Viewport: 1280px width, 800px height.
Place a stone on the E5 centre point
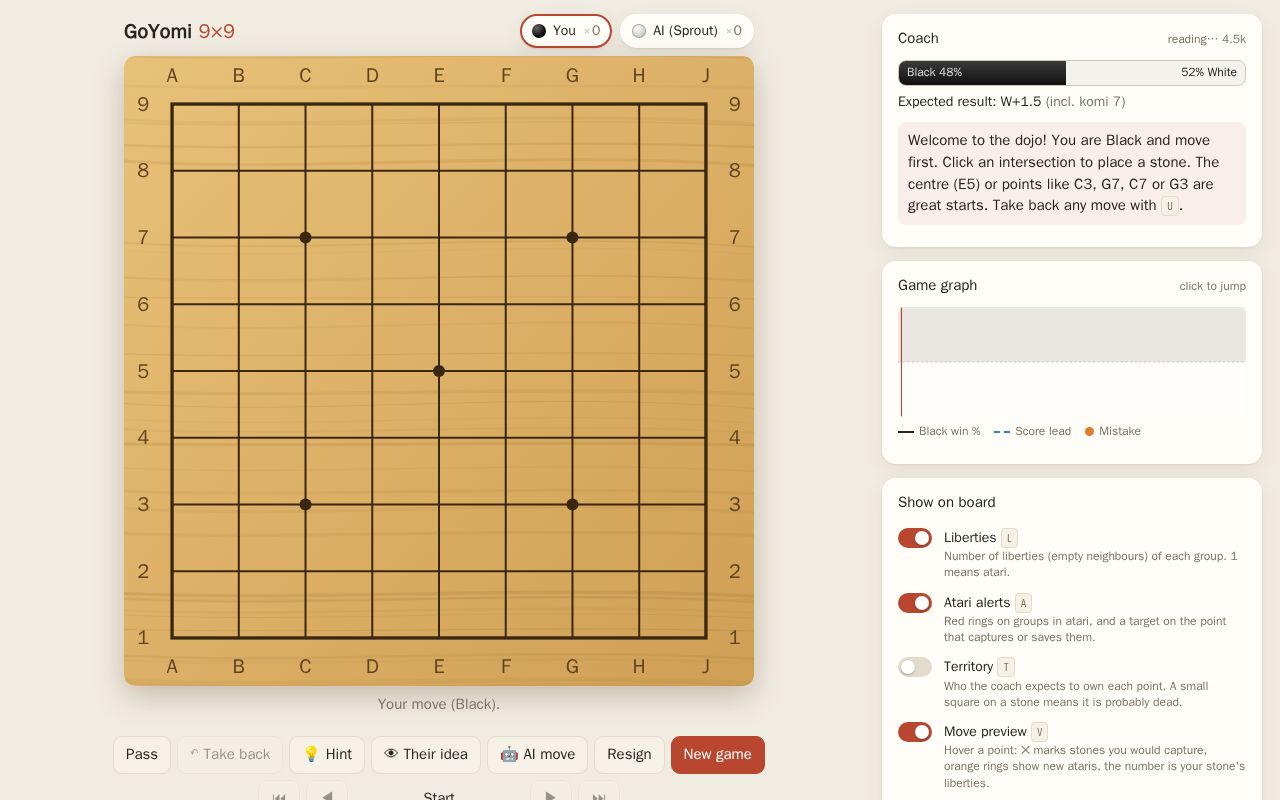pos(439,371)
